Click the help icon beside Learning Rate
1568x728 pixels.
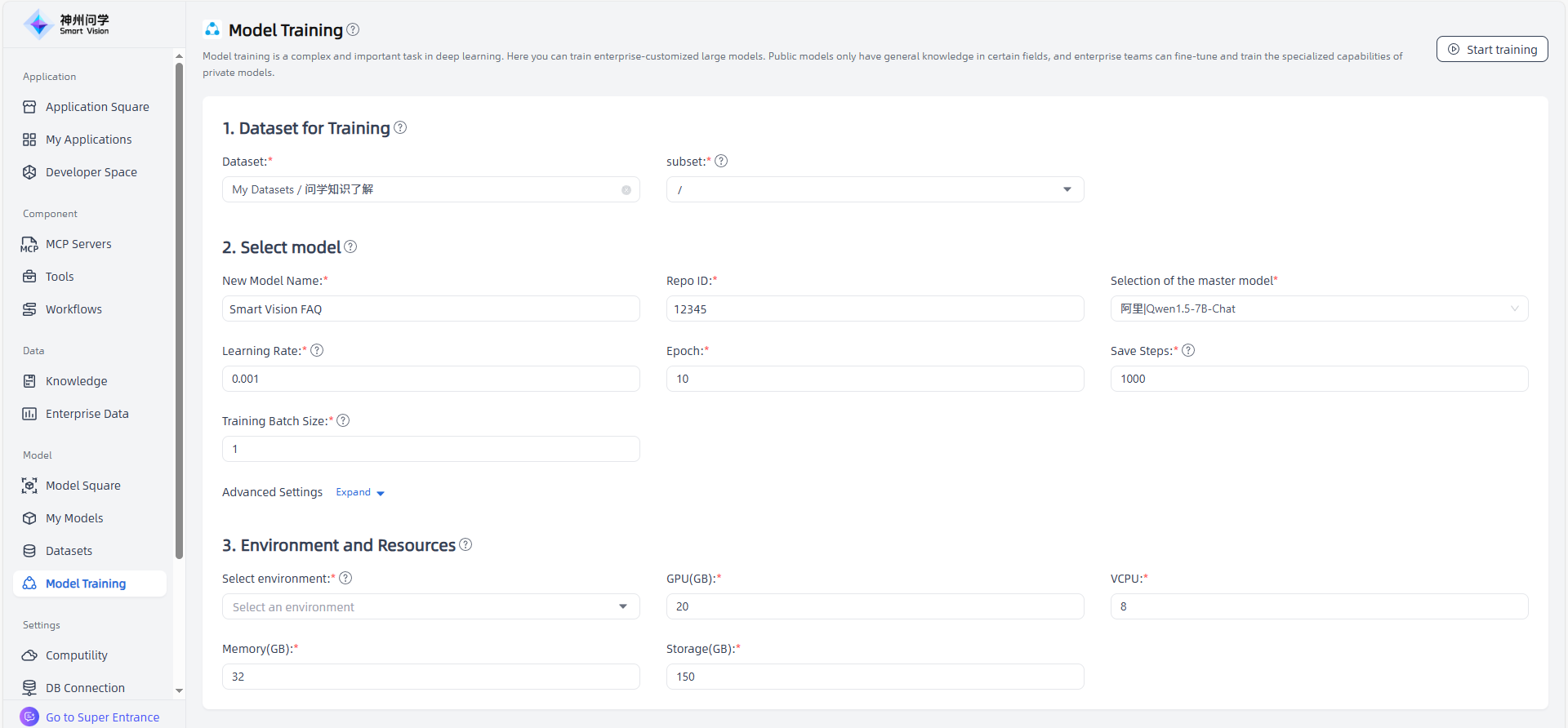point(317,350)
